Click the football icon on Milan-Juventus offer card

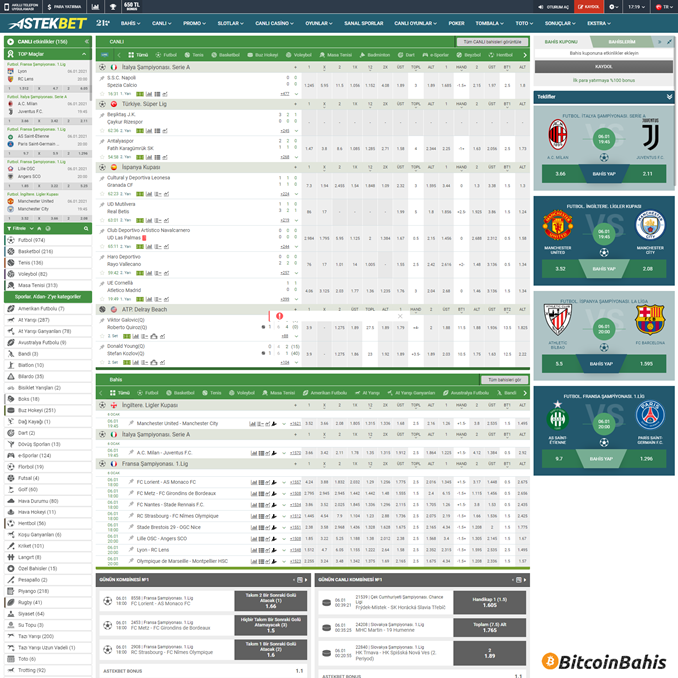point(604,157)
